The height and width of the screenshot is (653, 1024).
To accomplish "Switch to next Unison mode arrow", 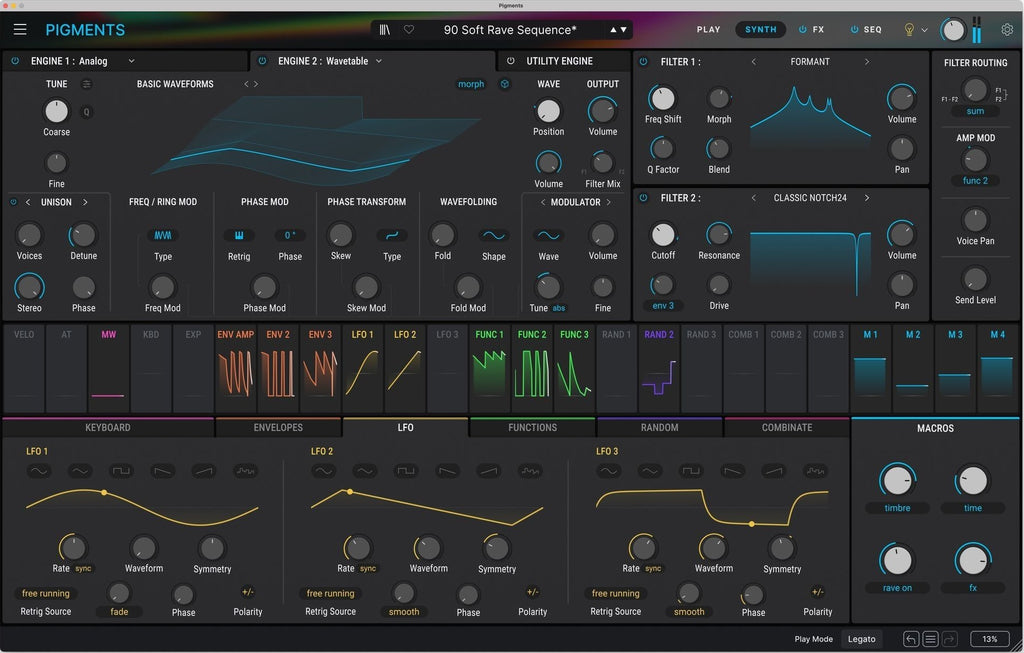I will pos(86,202).
